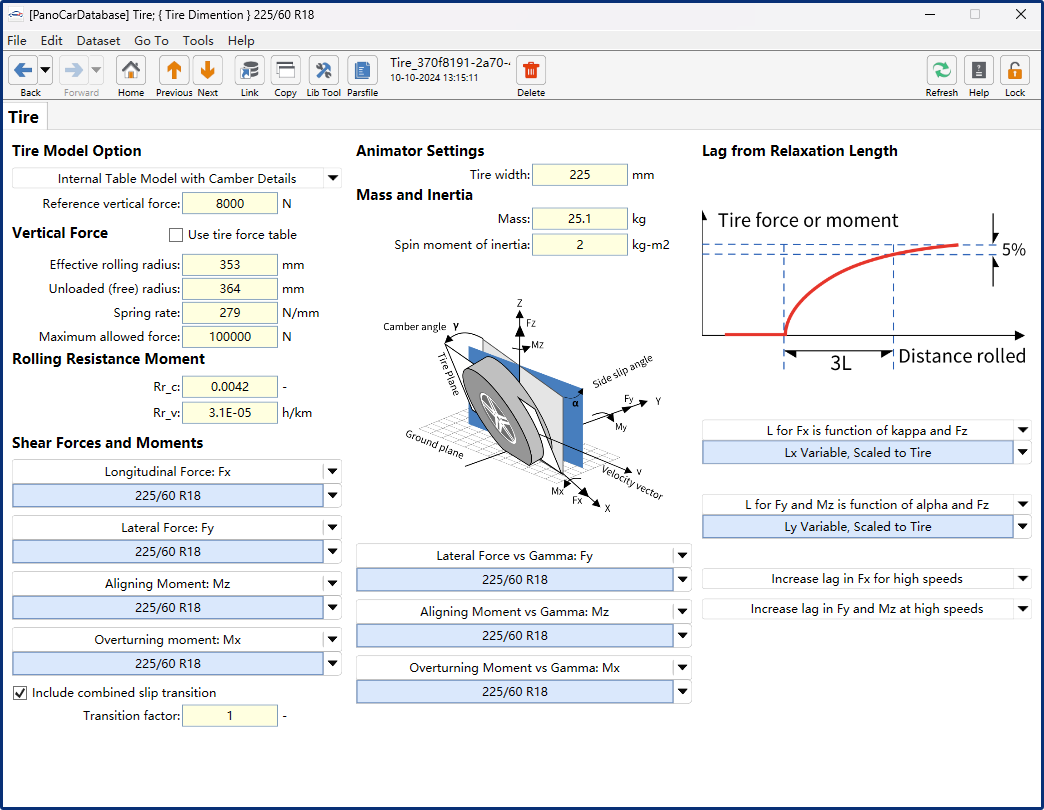
Task: Open the Go To menu
Action: (x=151, y=41)
